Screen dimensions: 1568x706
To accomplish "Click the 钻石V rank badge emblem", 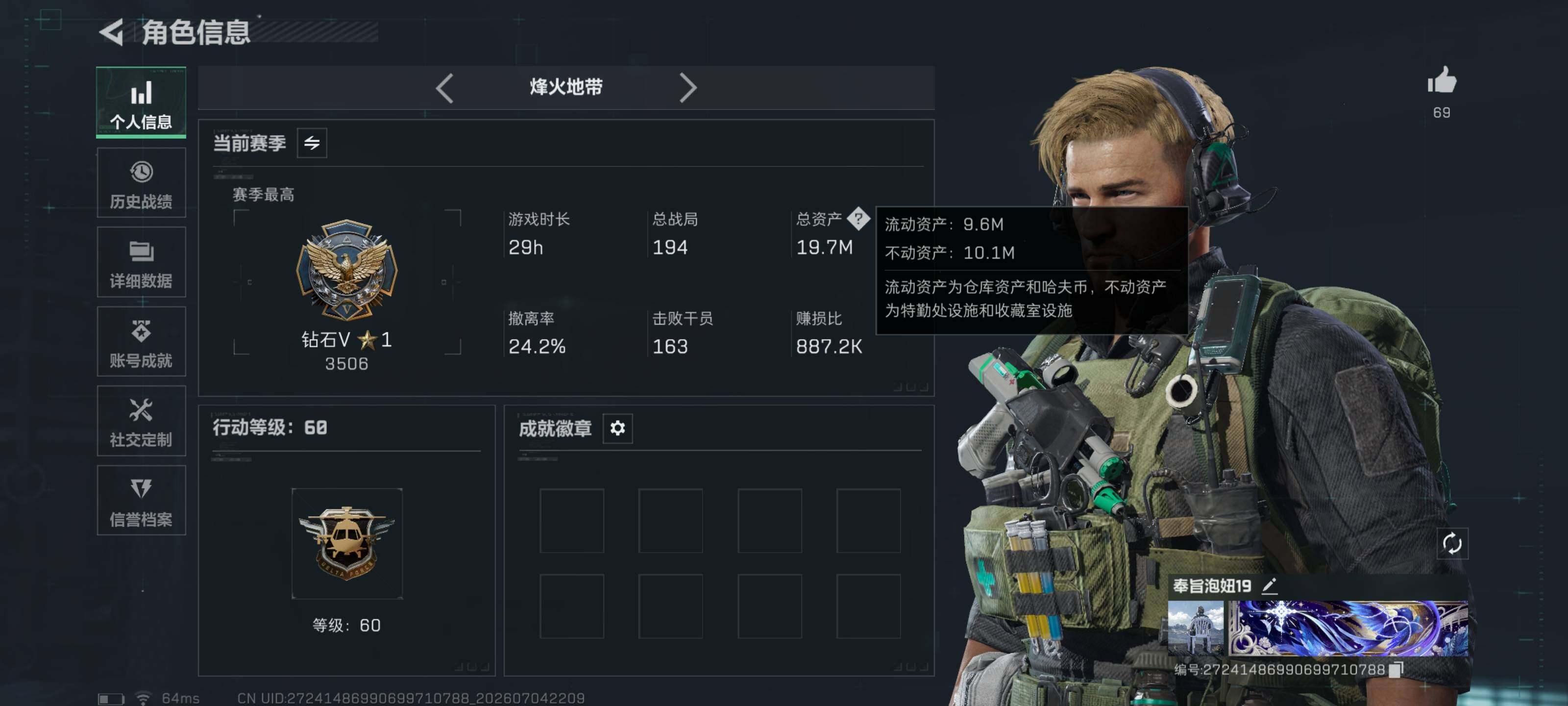I will (x=346, y=270).
